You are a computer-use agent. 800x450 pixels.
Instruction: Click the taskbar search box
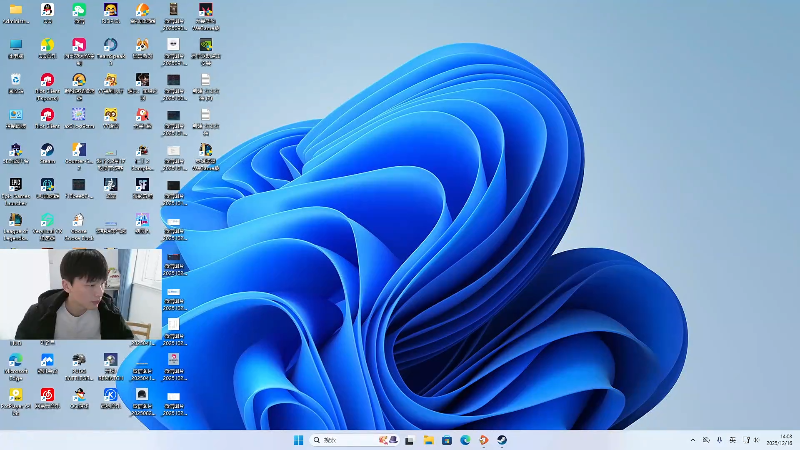[340, 440]
